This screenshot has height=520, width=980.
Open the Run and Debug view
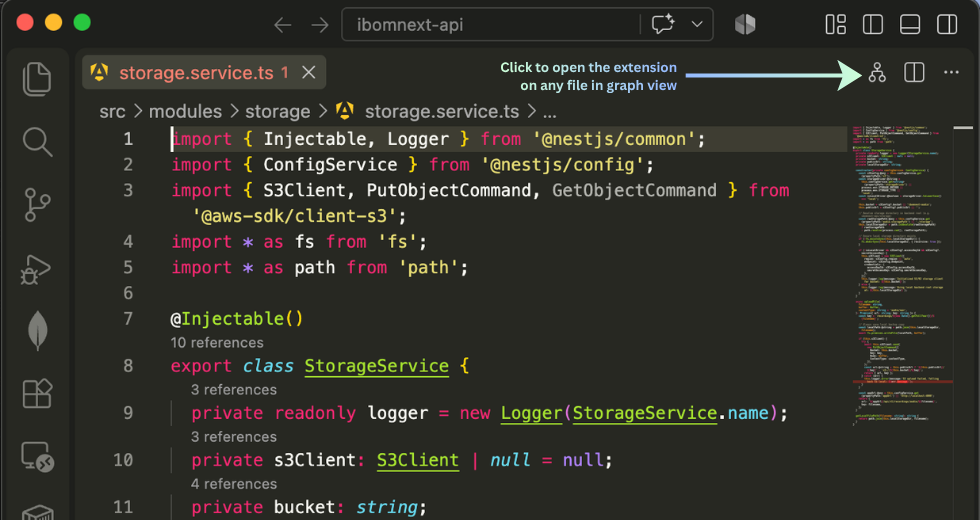[36, 269]
